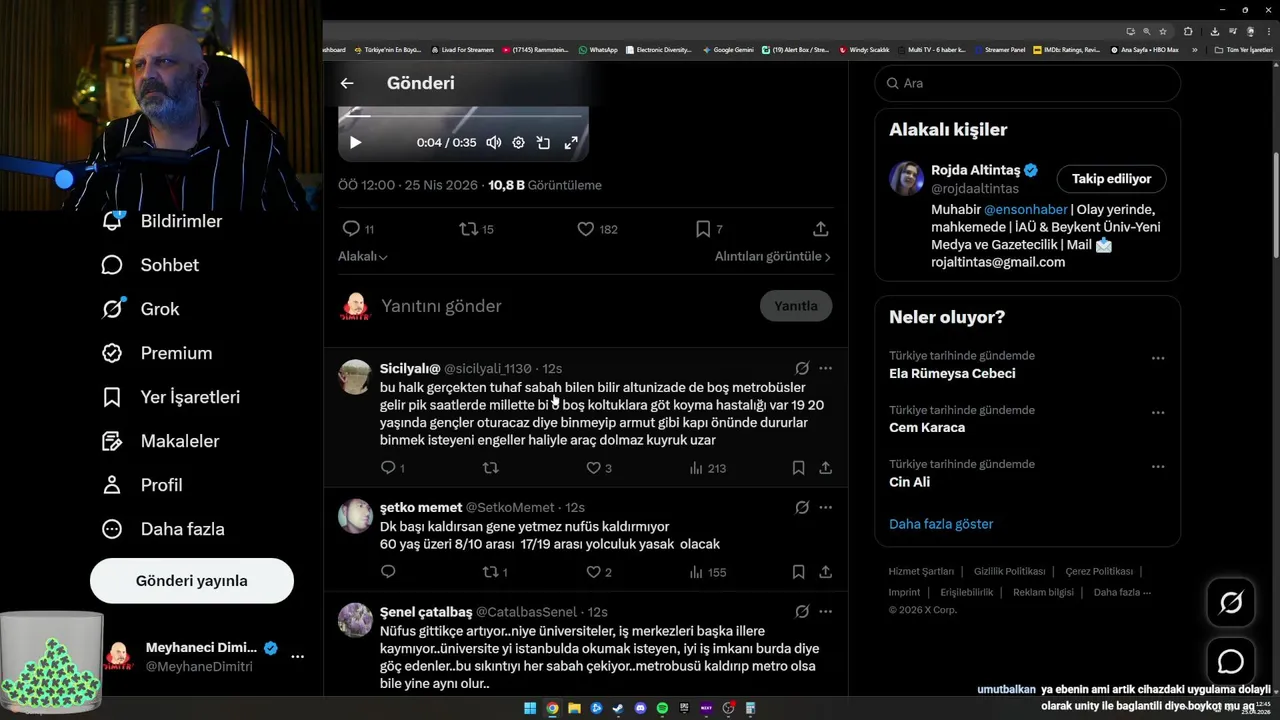Open Hizmet Şartları footer link
The width and height of the screenshot is (1280, 720).
[x=921, y=571]
